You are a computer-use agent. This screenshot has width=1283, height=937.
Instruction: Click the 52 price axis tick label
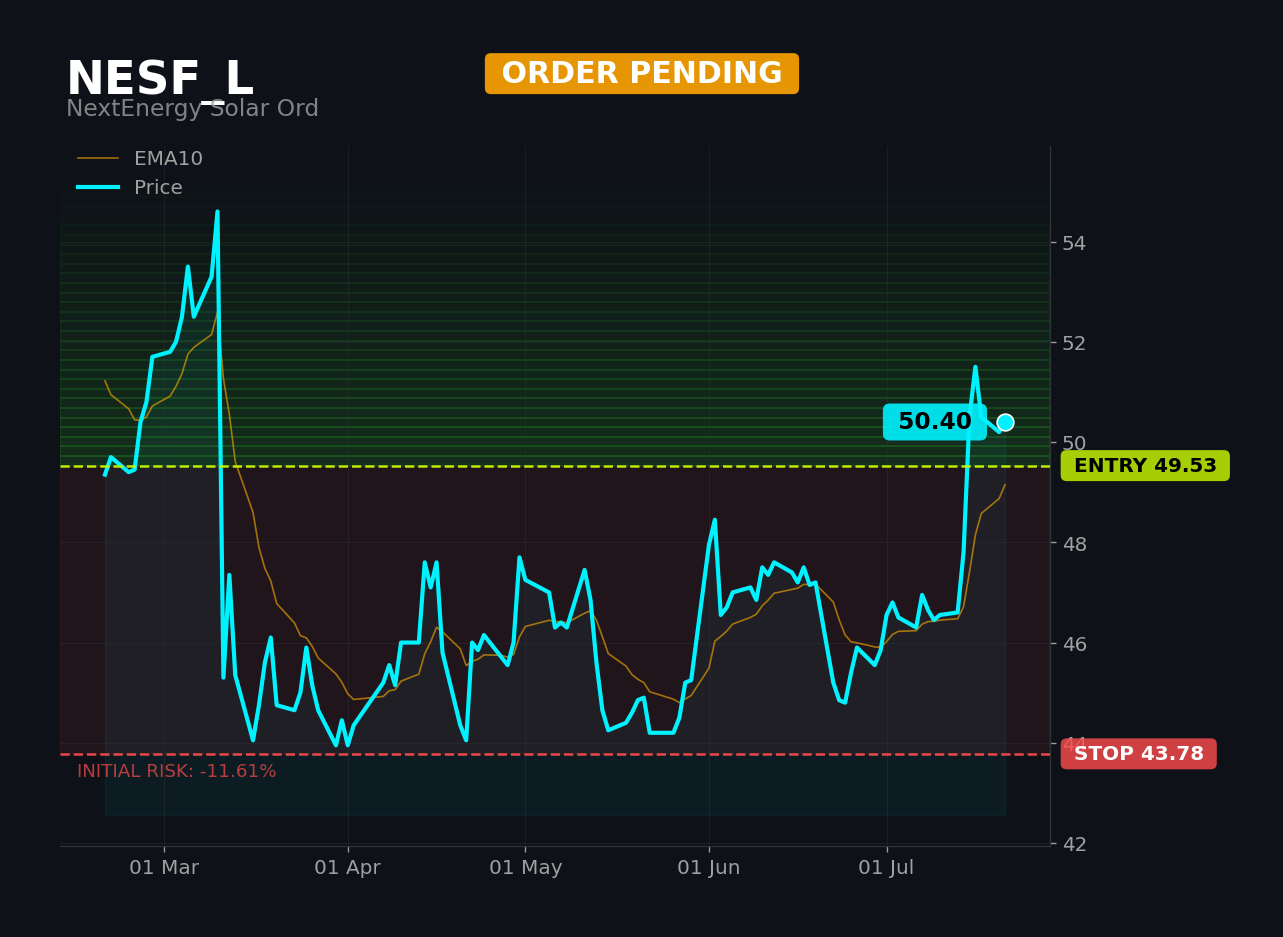tap(1074, 343)
